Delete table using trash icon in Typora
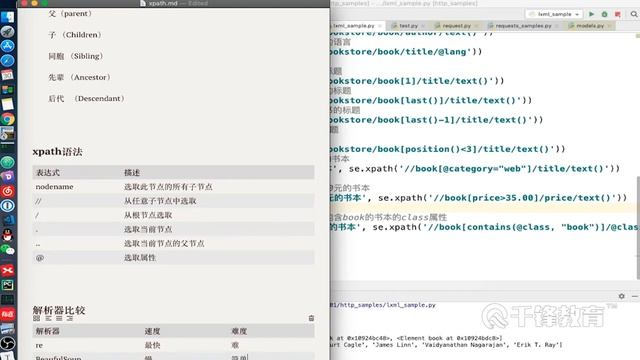This screenshot has width=640, height=360. click(x=311, y=318)
